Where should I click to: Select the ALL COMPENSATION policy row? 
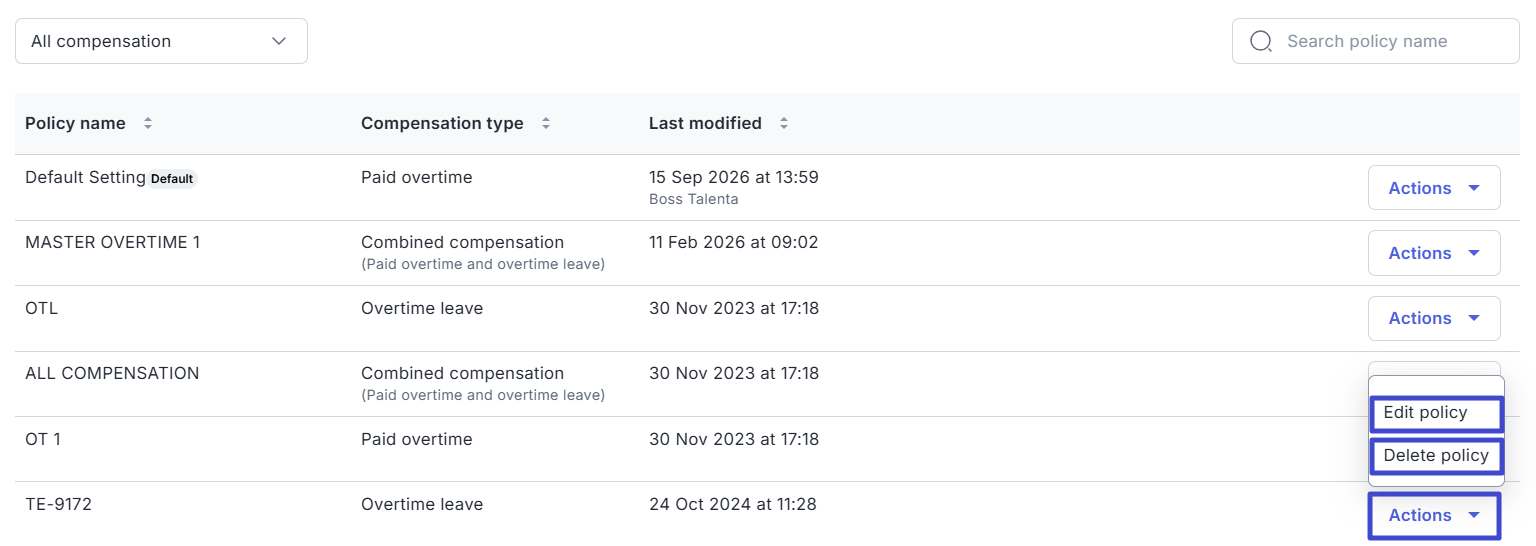[767, 384]
